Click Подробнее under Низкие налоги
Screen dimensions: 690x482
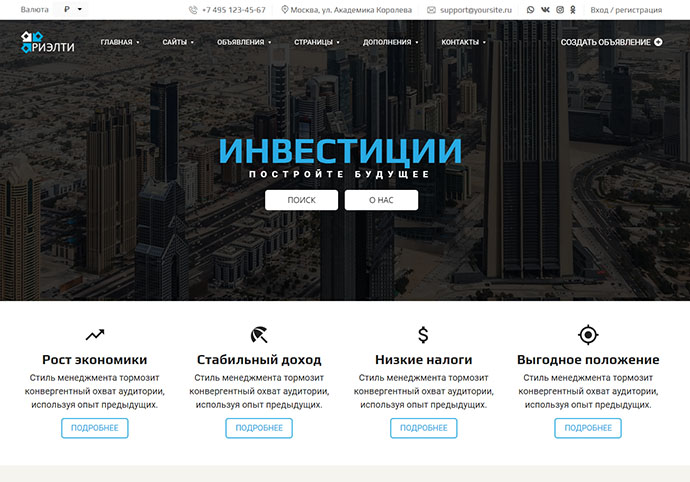click(x=423, y=428)
